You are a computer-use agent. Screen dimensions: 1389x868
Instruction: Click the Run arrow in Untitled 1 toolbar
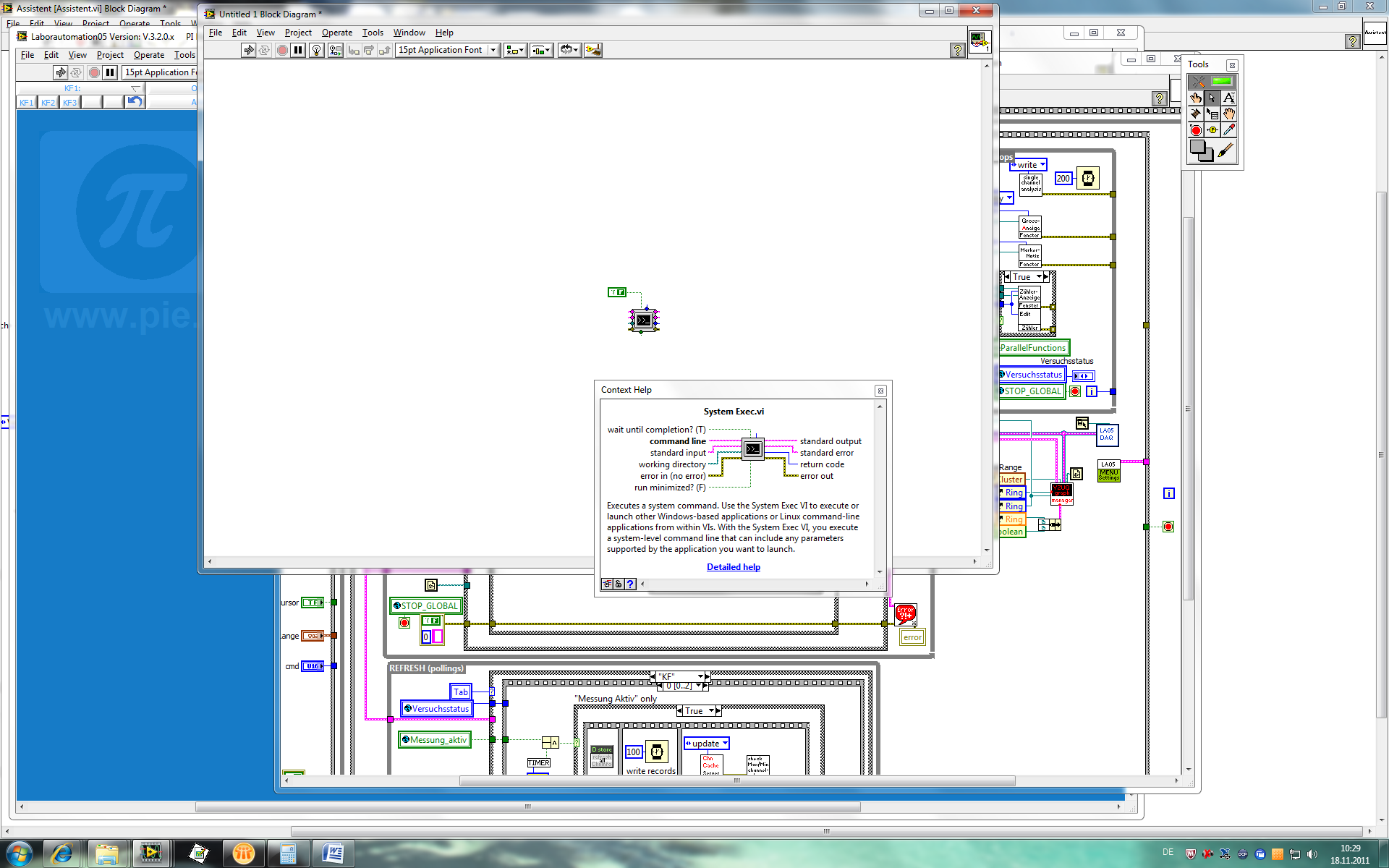click(x=248, y=50)
